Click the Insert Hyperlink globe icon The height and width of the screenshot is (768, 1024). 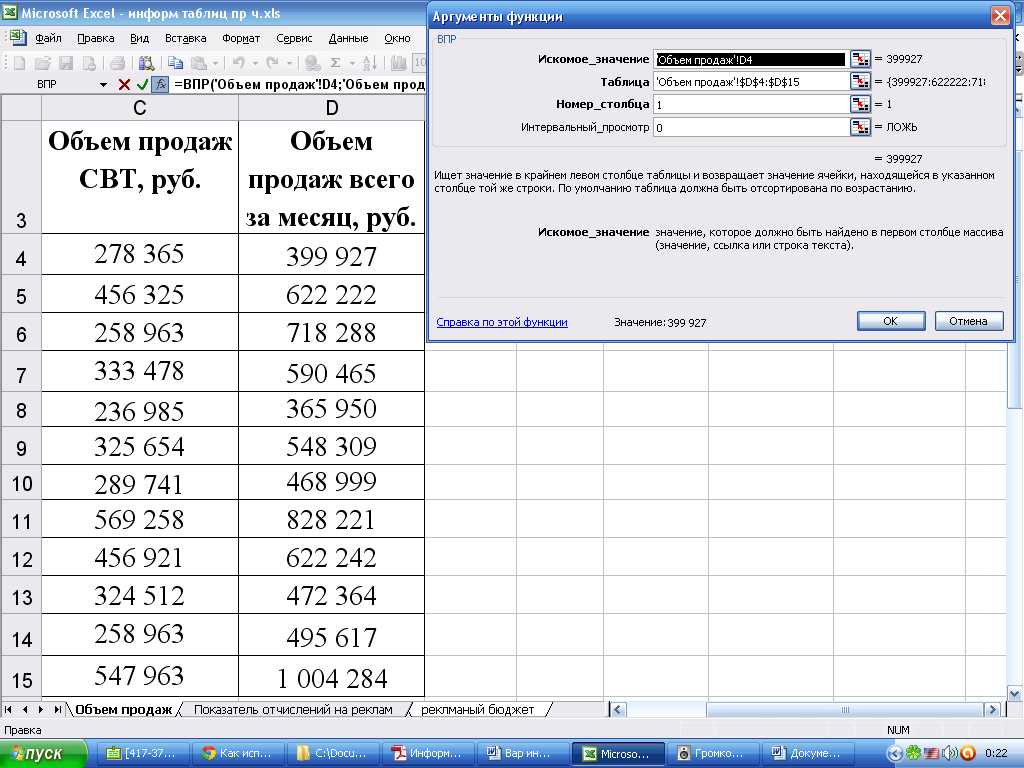[313, 63]
